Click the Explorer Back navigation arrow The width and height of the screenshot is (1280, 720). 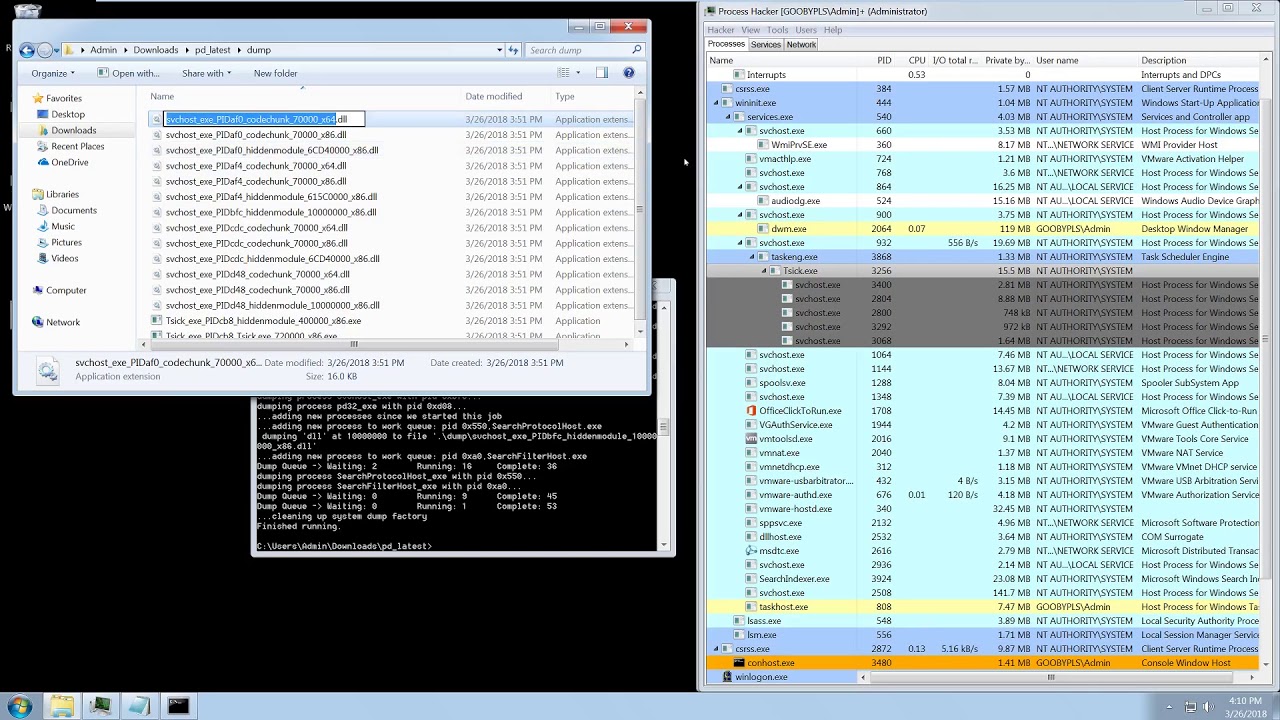pyautogui.click(x=27, y=50)
